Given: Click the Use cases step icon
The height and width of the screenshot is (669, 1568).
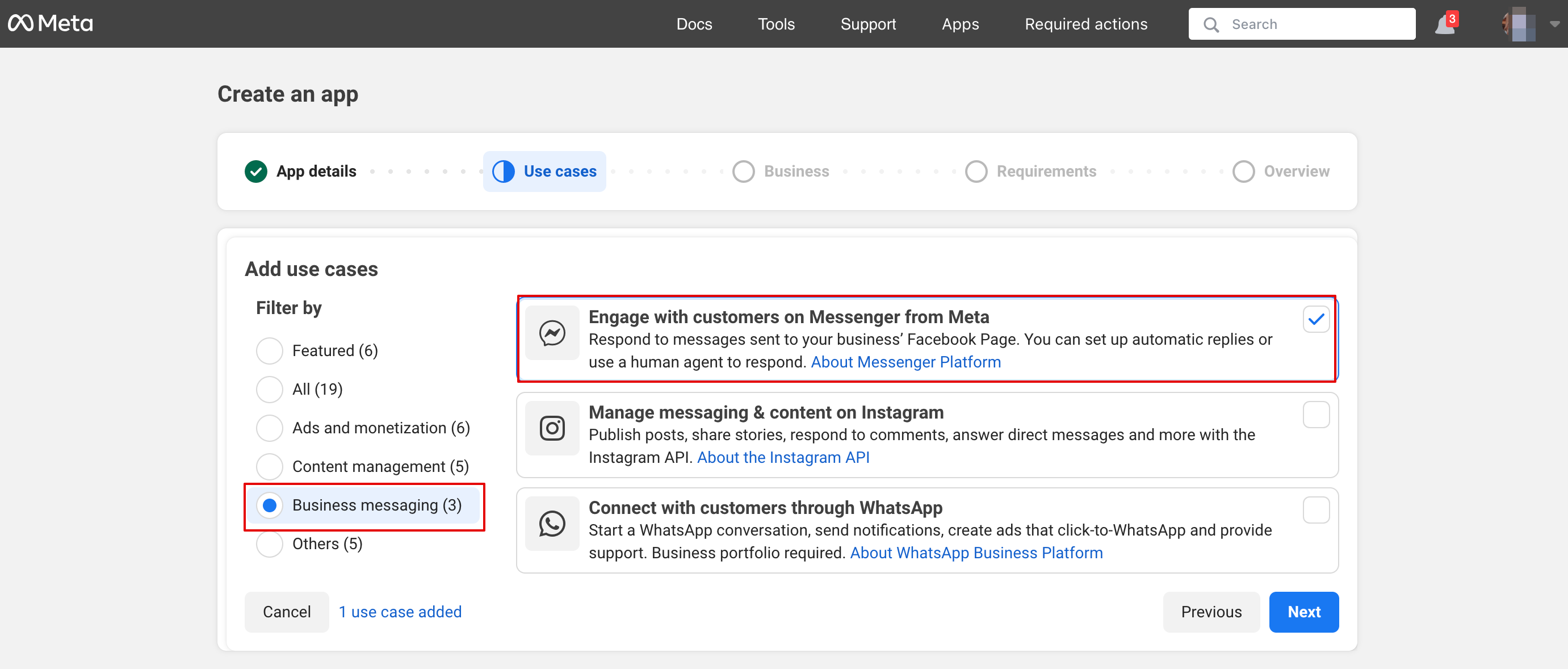Looking at the screenshot, I should 504,172.
